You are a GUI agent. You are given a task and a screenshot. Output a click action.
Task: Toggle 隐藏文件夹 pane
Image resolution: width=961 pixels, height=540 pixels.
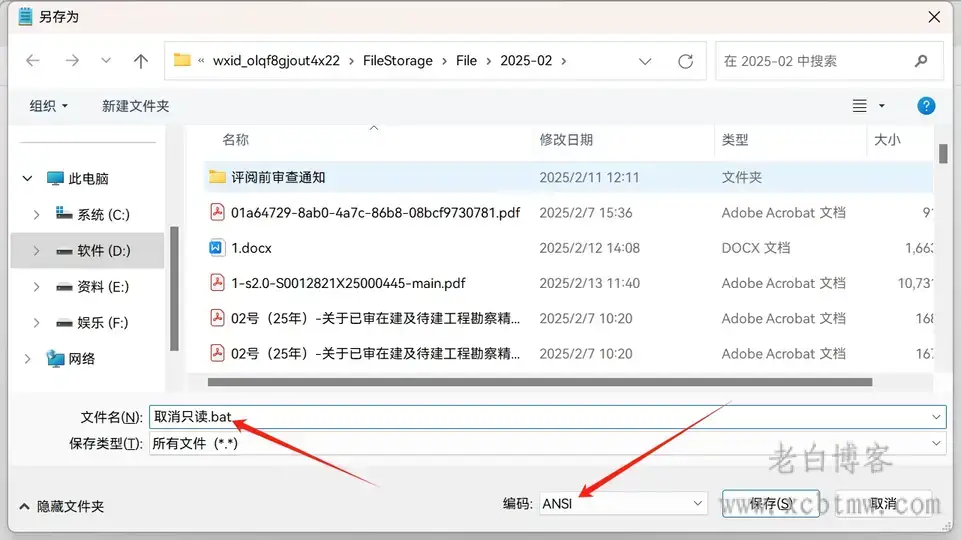(x=61, y=506)
